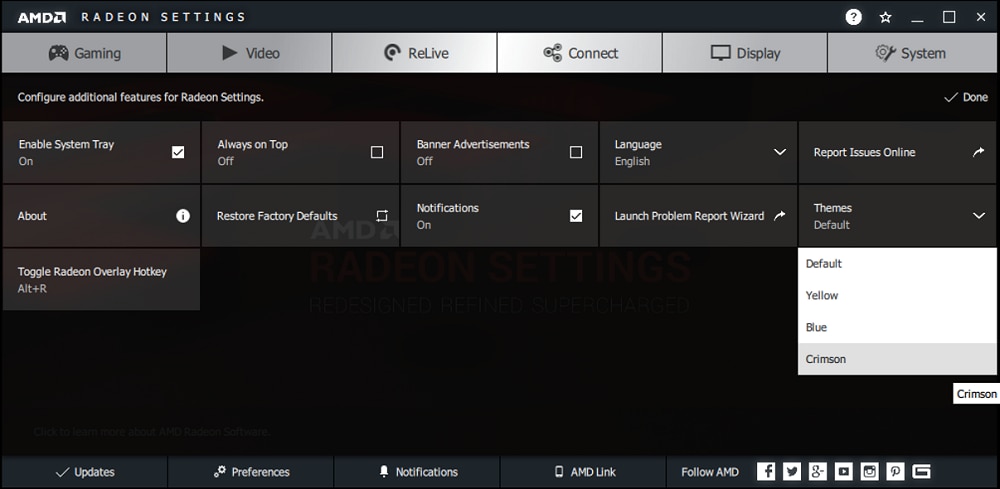Open AMD Twitter page icon
Viewport: 1000px width, 489px height.
(x=792, y=472)
